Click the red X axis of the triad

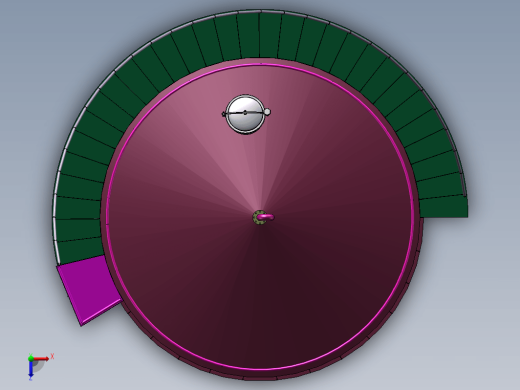pyautogui.click(x=41, y=359)
